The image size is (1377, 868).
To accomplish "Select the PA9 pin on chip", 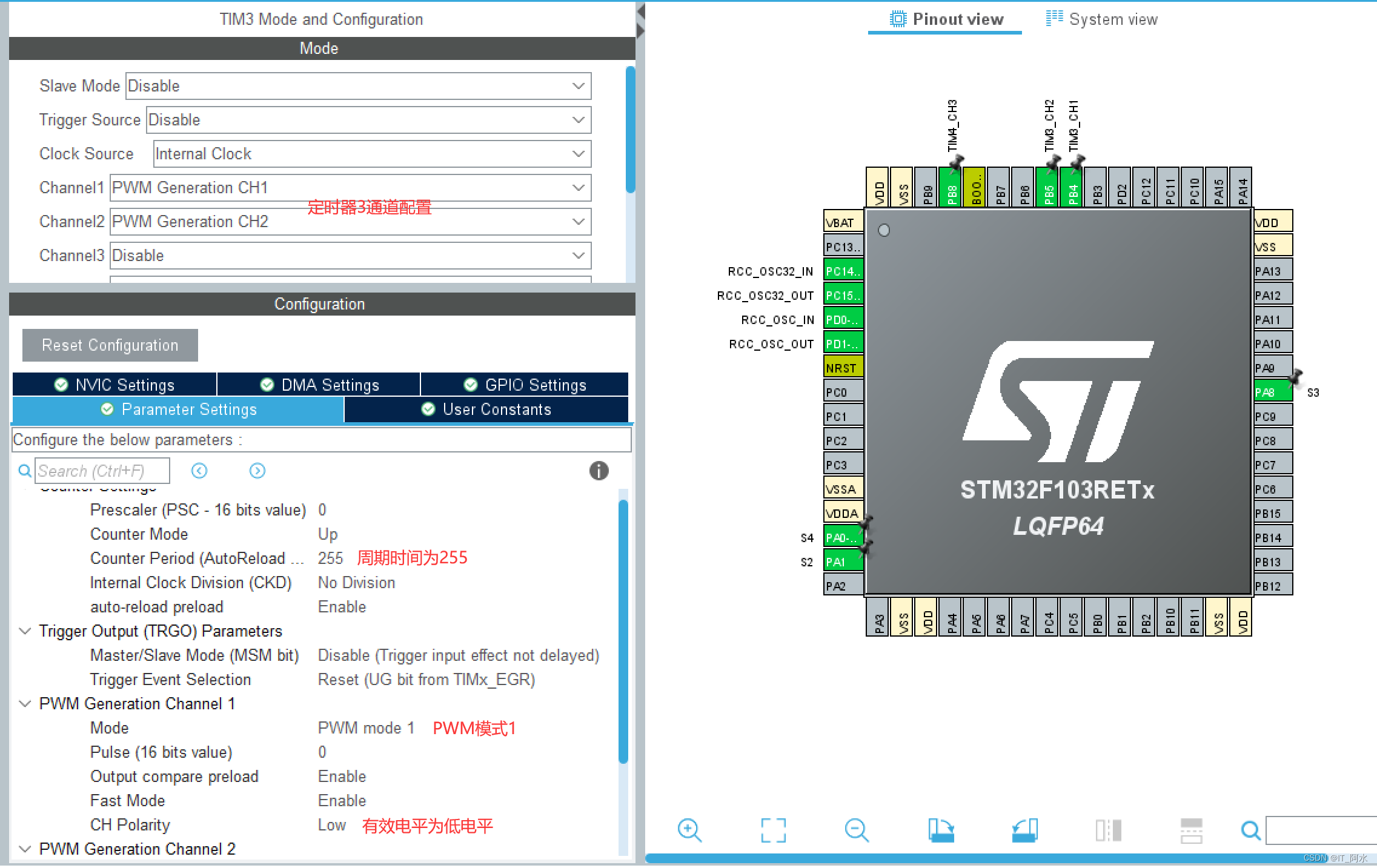I will [x=1273, y=368].
